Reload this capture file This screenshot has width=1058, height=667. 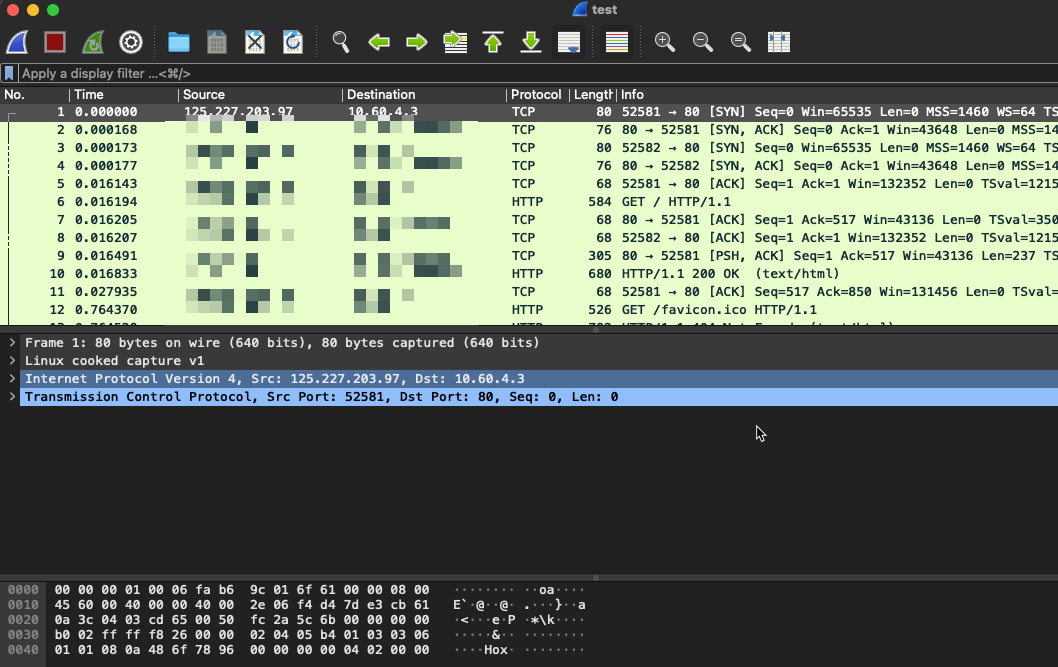(x=293, y=42)
